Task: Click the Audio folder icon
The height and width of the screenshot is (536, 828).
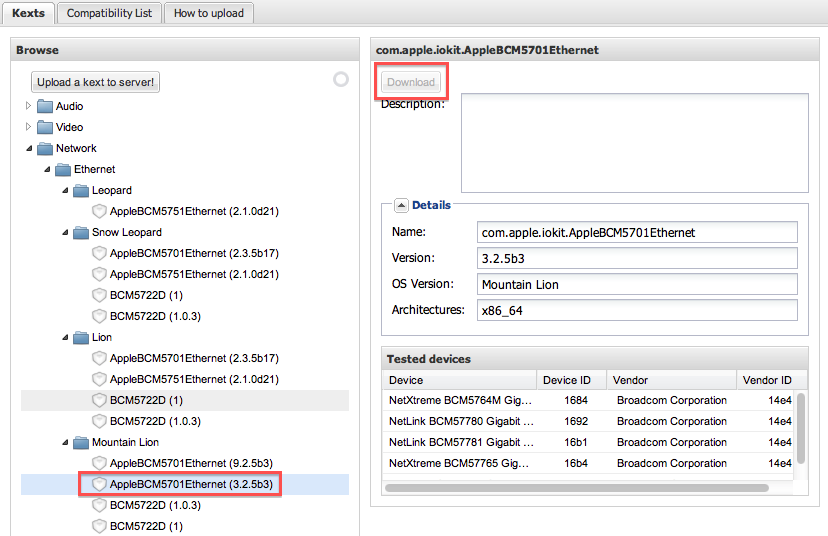Action: pyautogui.click(x=45, y=106)
